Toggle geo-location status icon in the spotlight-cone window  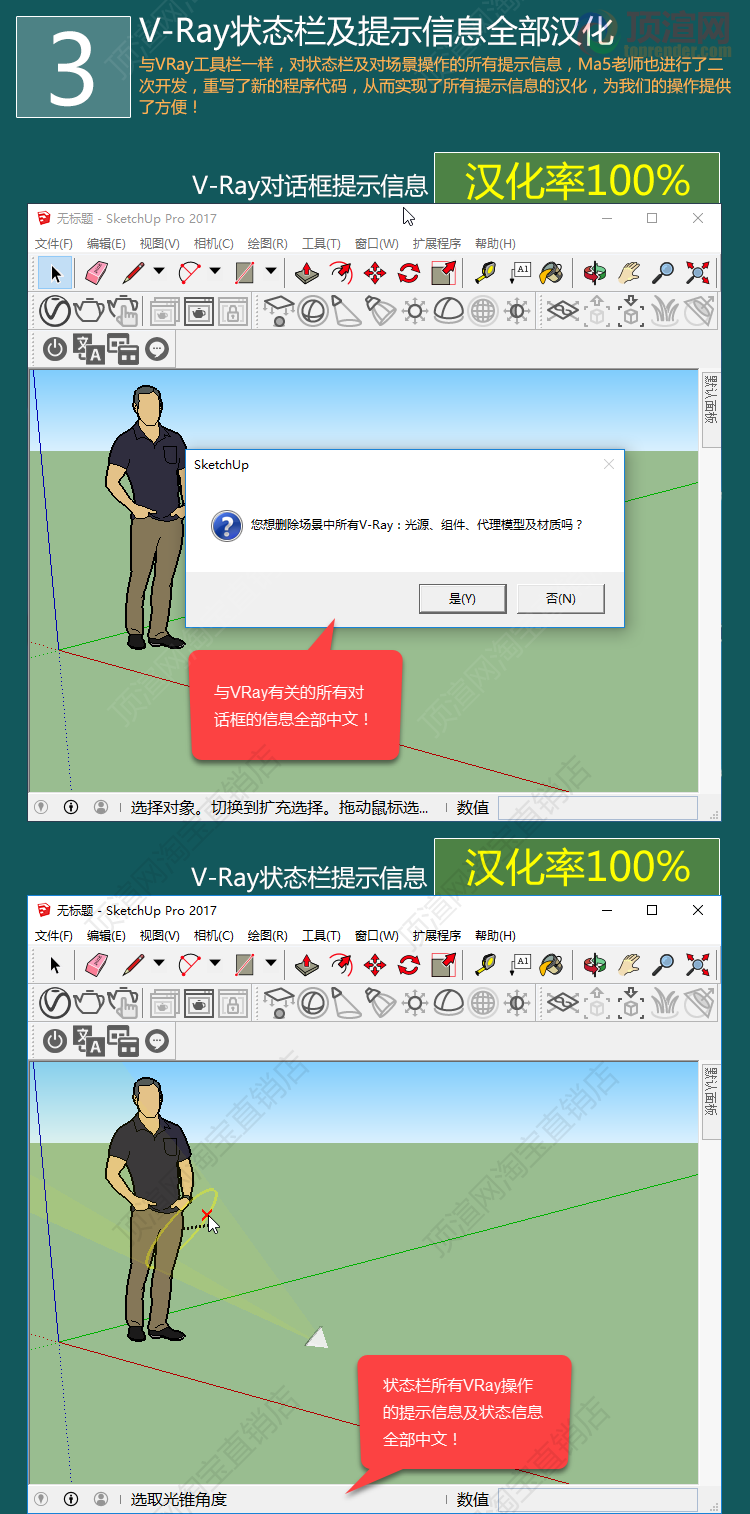41,1499
